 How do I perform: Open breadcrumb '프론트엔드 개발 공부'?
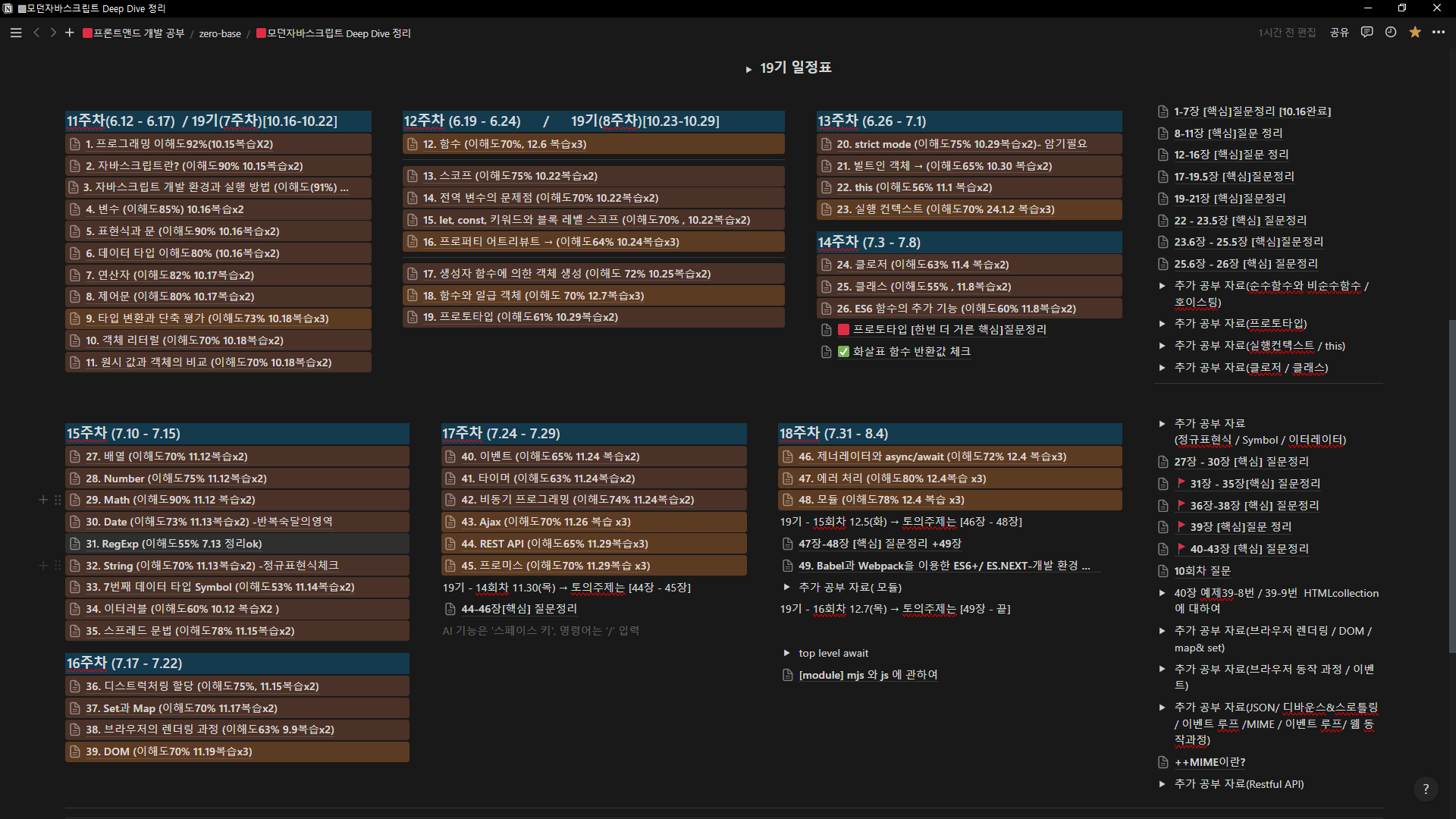133,33
